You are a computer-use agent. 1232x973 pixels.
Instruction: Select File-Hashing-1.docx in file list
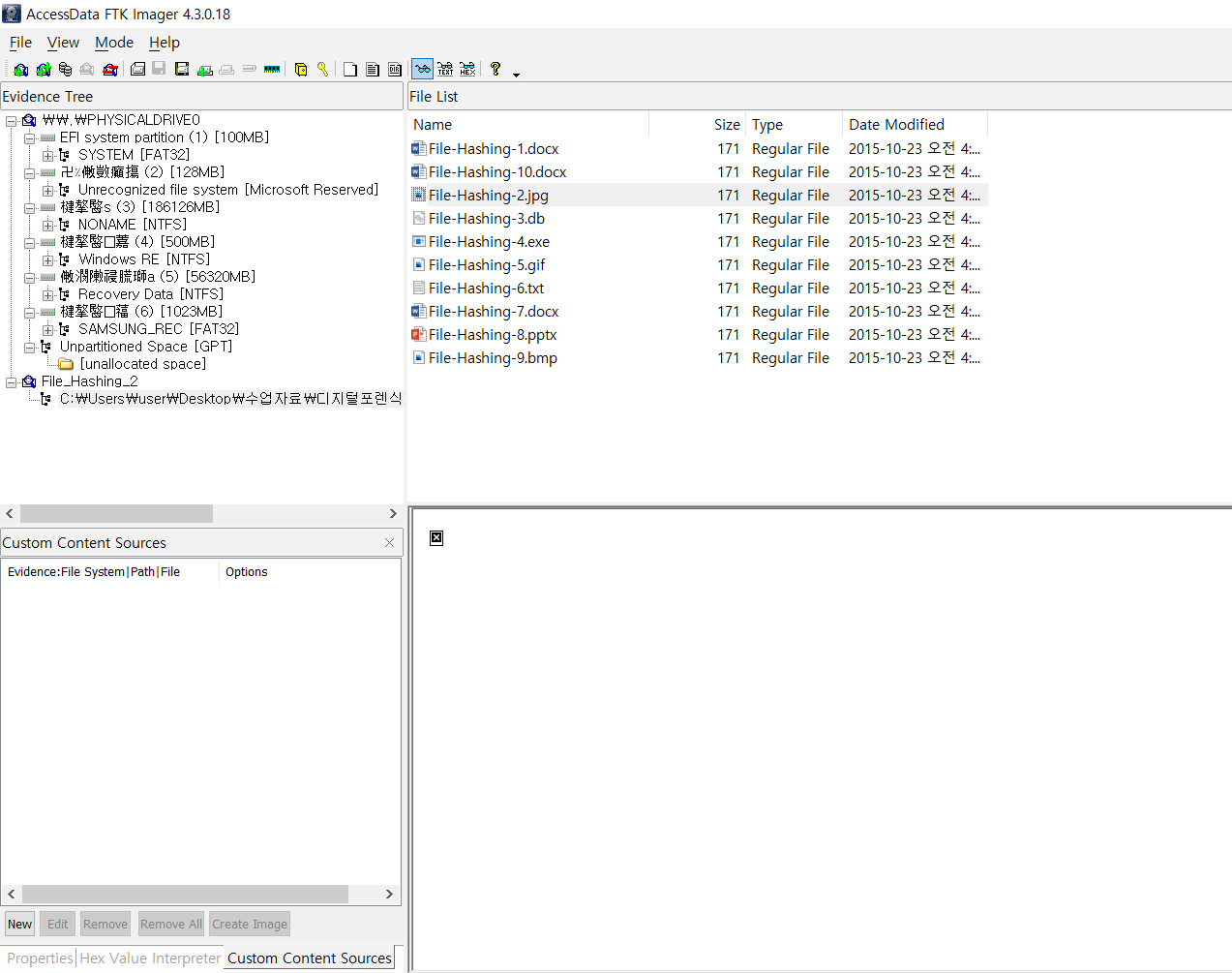[494, 149]
